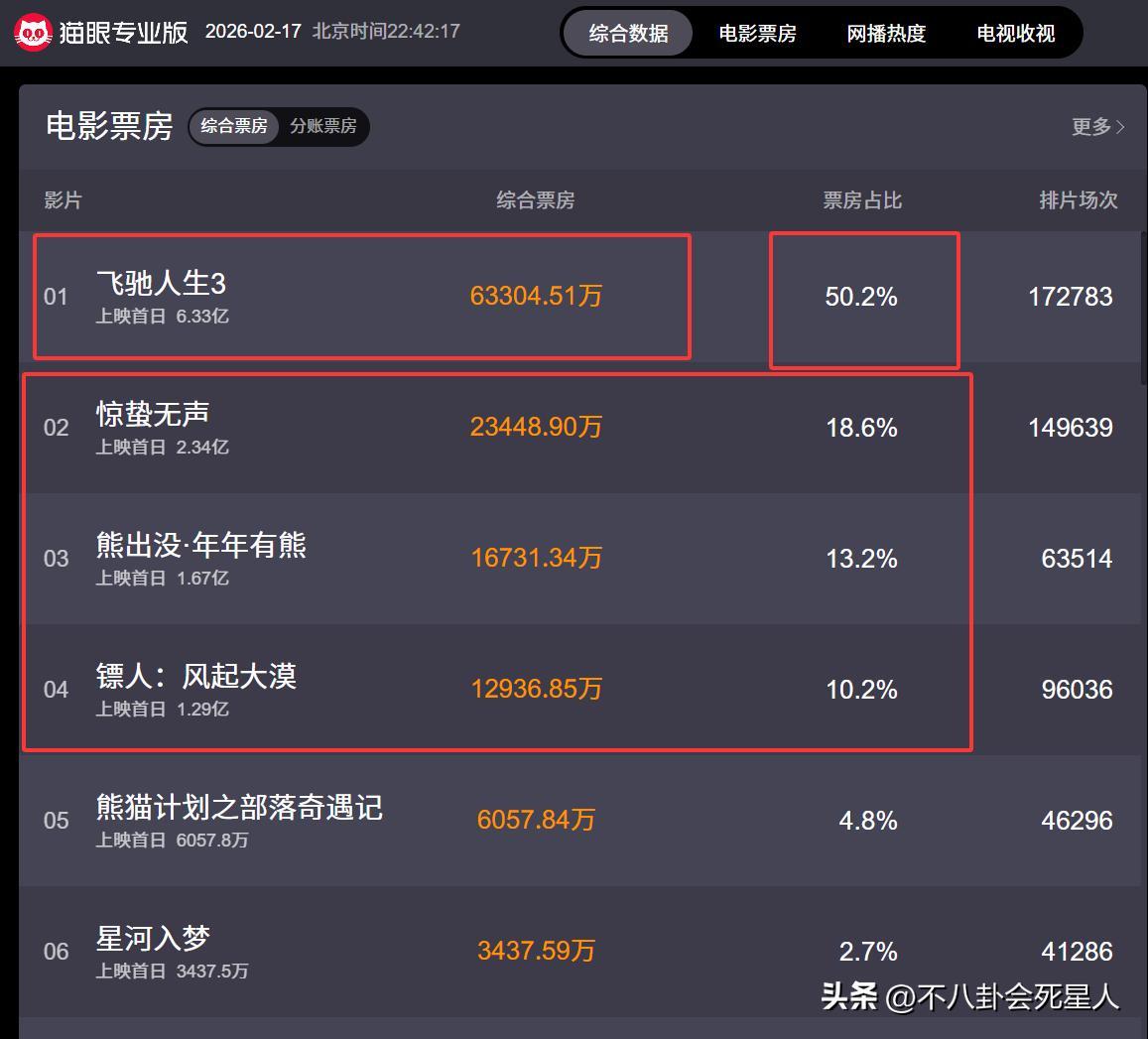
Task: Open the 电影票房 tab
Action: point(757,33)
